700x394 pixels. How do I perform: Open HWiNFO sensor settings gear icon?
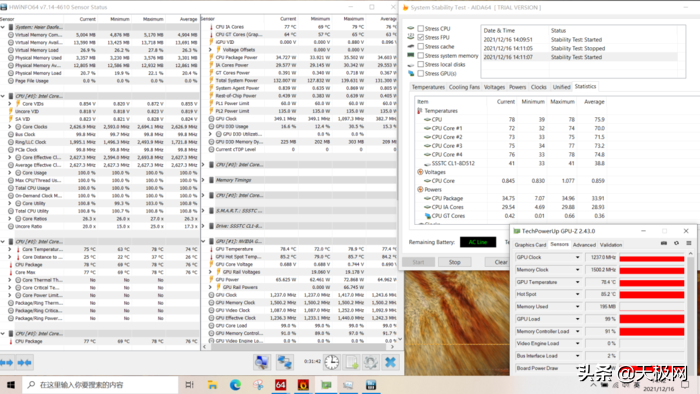(x=371, y=362)
